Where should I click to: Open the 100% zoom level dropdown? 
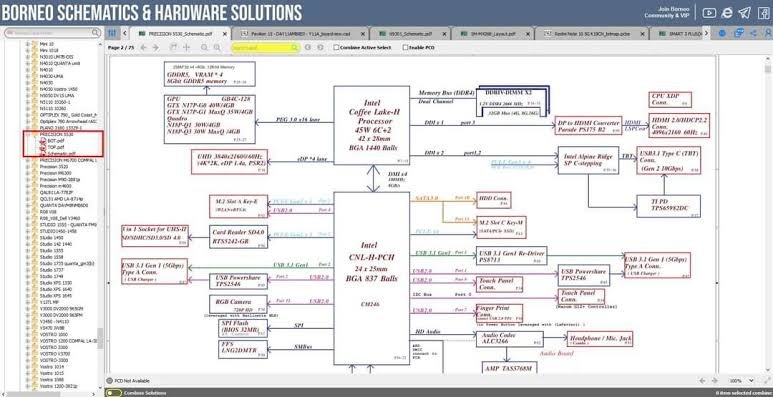point(742,381)
